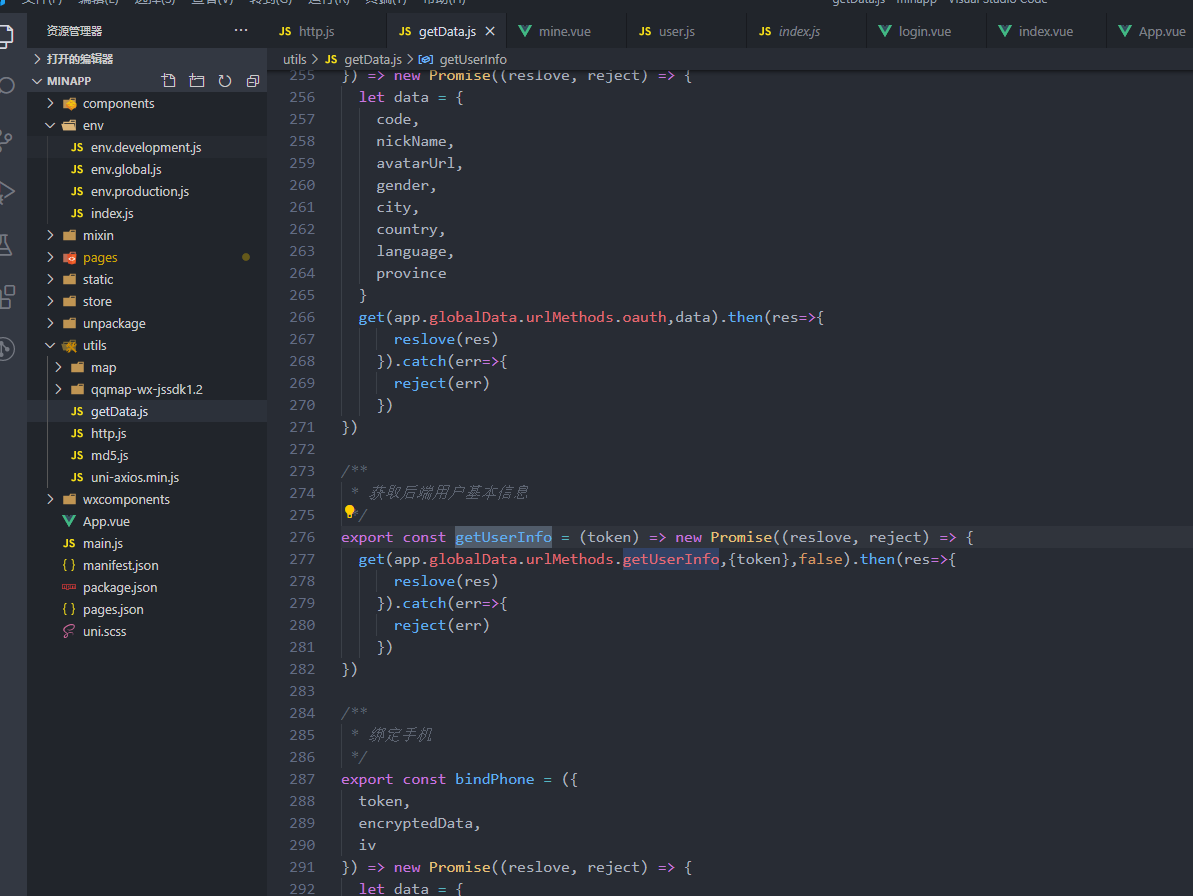This screenshot has height=896, width=1193.
Task: Expand the mixin folder
Action: click(x=147, y=235)
